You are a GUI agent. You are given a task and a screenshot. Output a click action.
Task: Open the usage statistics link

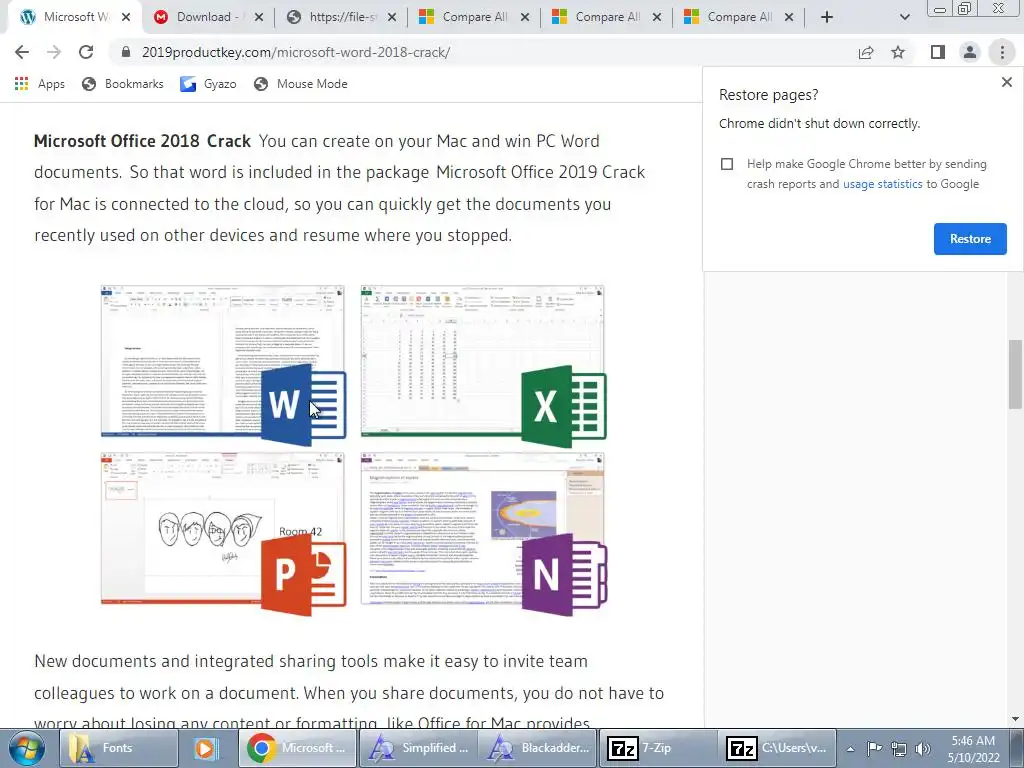(882, 184)
